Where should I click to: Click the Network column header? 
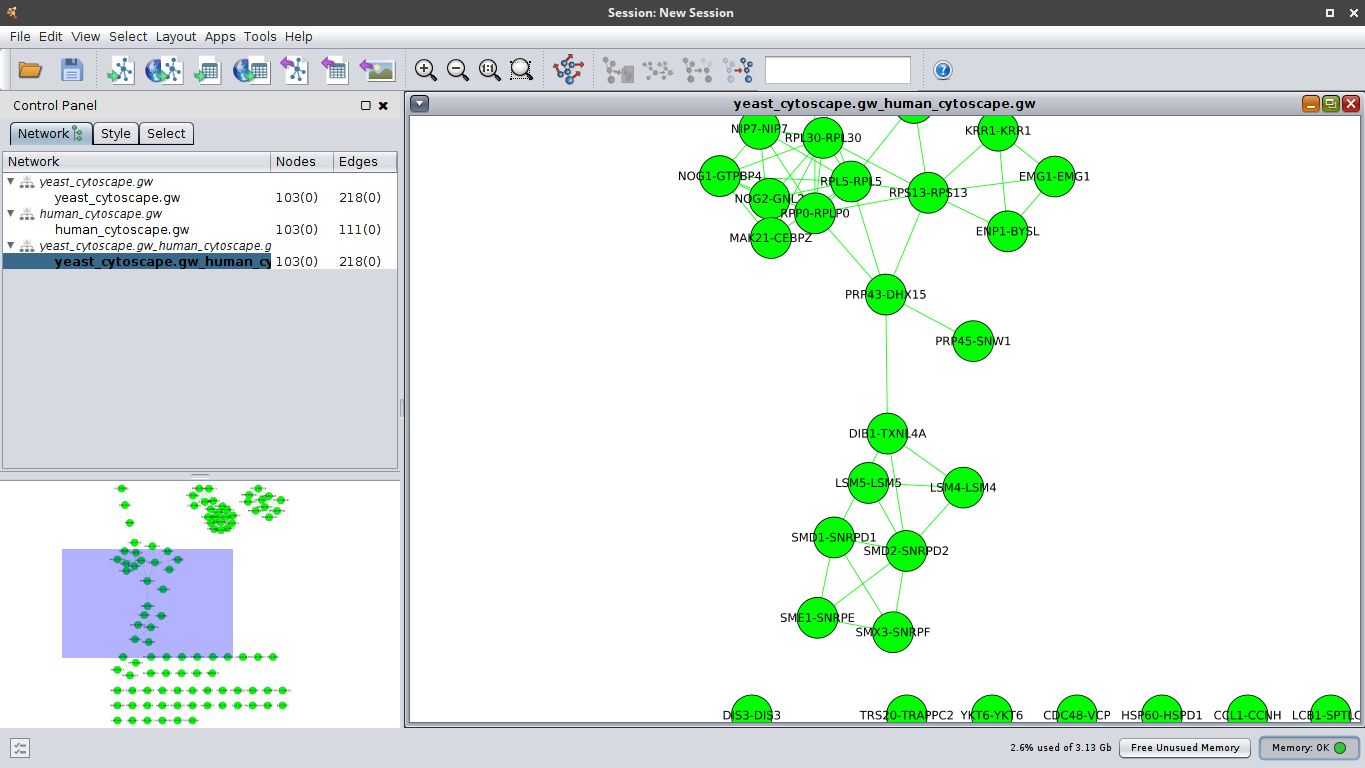coord(137,161)
